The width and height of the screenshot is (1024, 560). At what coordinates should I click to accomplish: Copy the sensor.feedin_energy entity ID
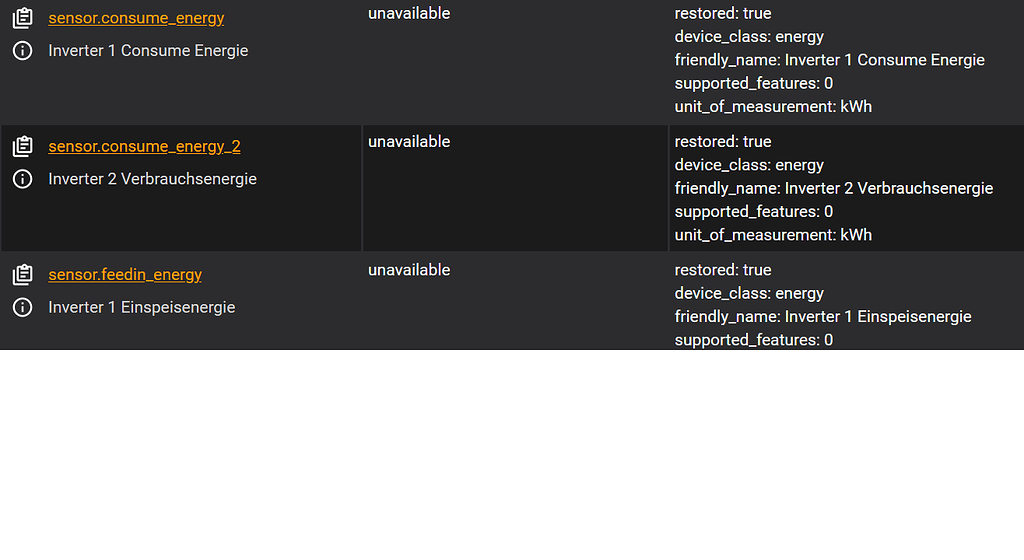coord(22,275)
